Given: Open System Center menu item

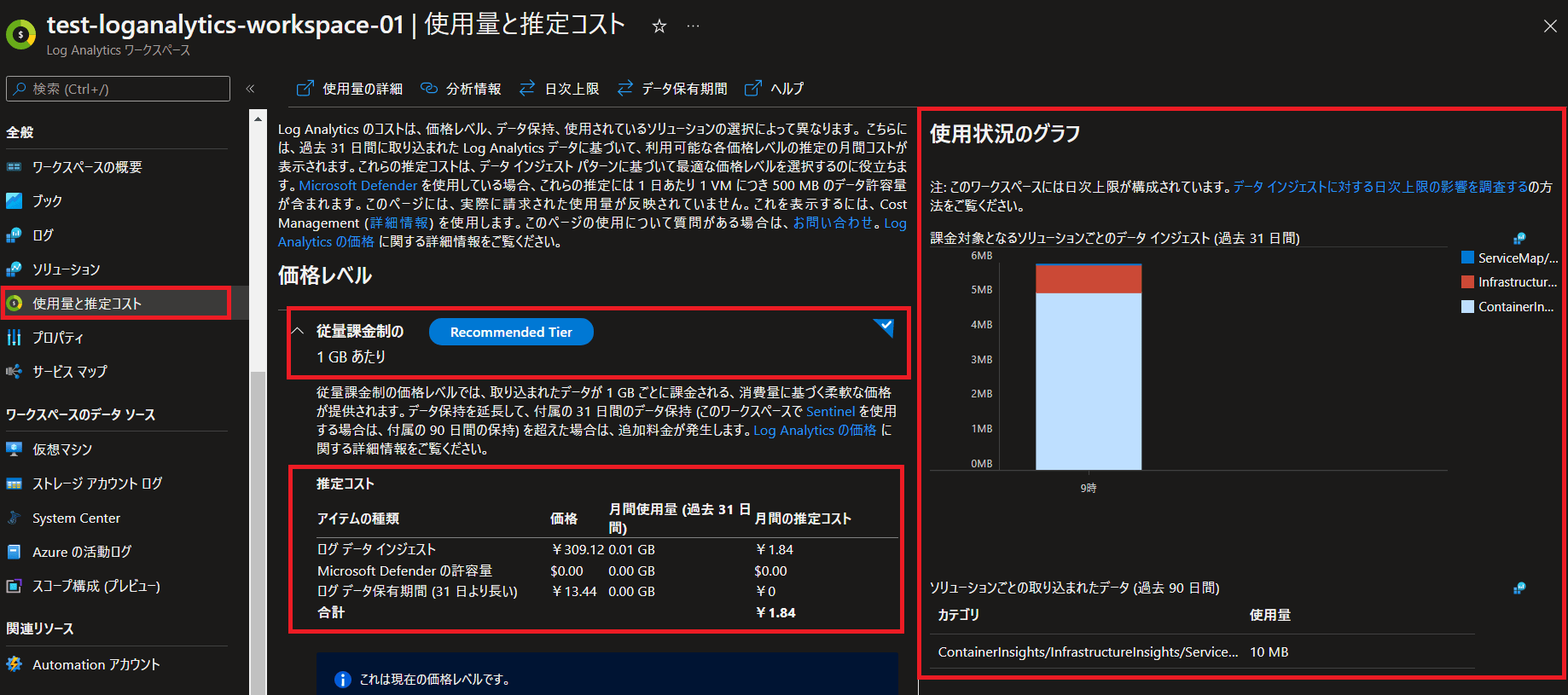Looking at the screenshot, I should pyautogui.click(x=76, y=518).
